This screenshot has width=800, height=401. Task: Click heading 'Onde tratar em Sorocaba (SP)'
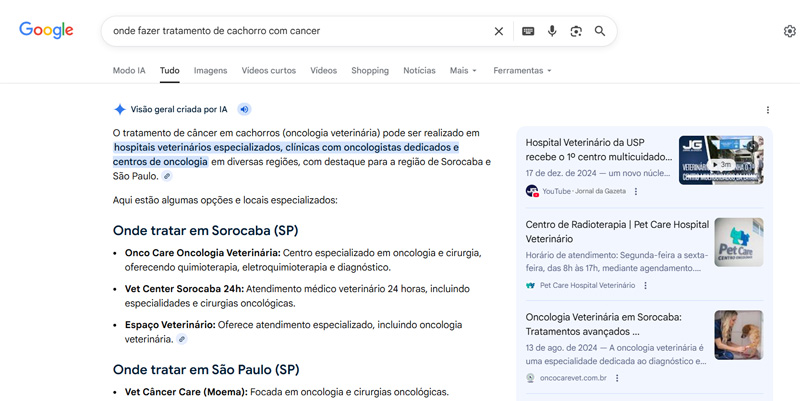tap(206, 231)
